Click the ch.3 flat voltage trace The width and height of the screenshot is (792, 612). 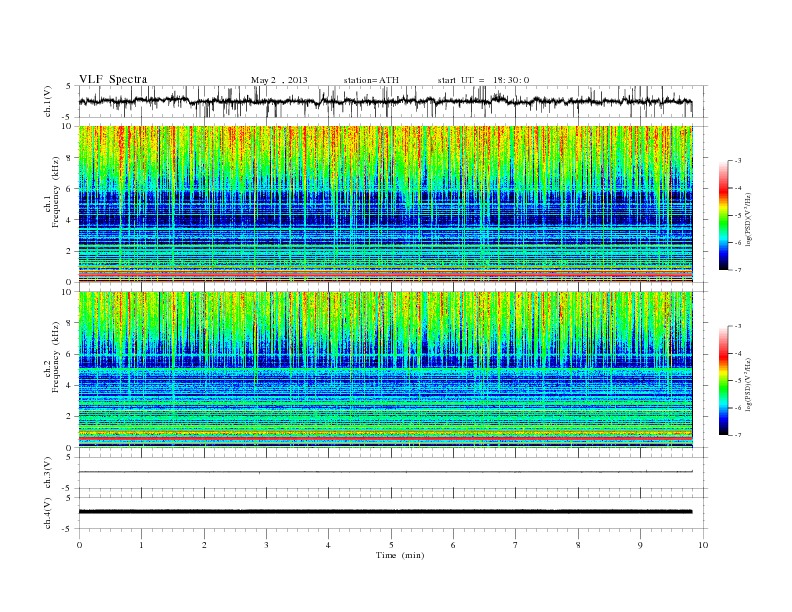(x=385, y=472)
